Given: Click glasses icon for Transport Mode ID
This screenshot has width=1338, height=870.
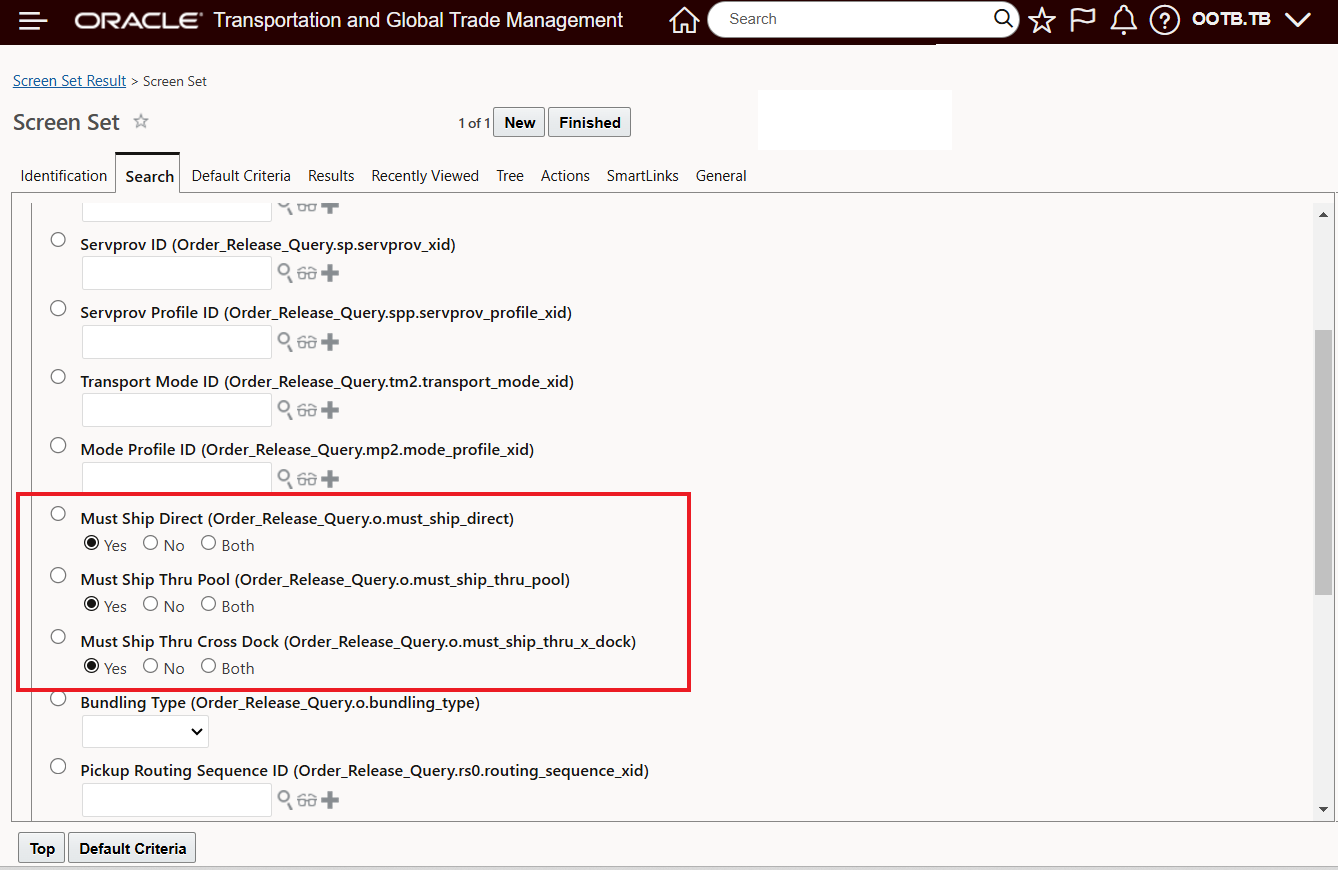Looking at the screenshot, I should pos(307,410).
